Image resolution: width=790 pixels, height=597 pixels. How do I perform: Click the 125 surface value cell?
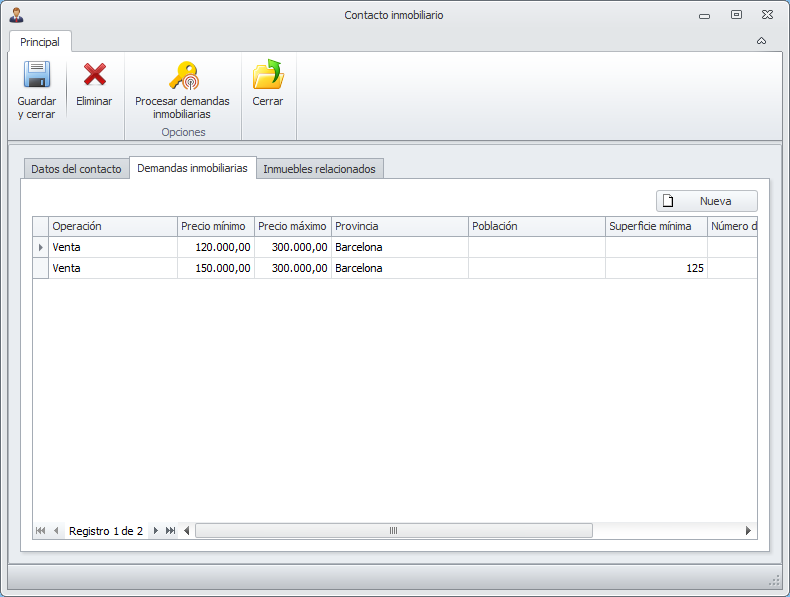(x=656, y=268)
